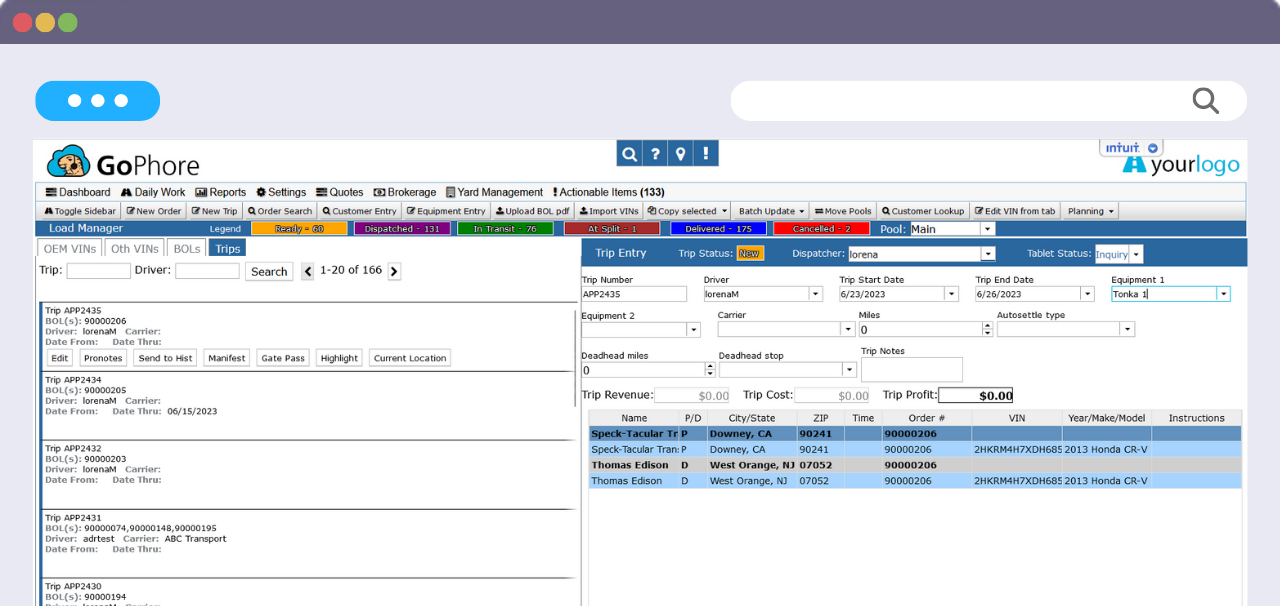Open Yard Management menu
1280x606 pixels.
pyautogui.click(x=494, y=192)
